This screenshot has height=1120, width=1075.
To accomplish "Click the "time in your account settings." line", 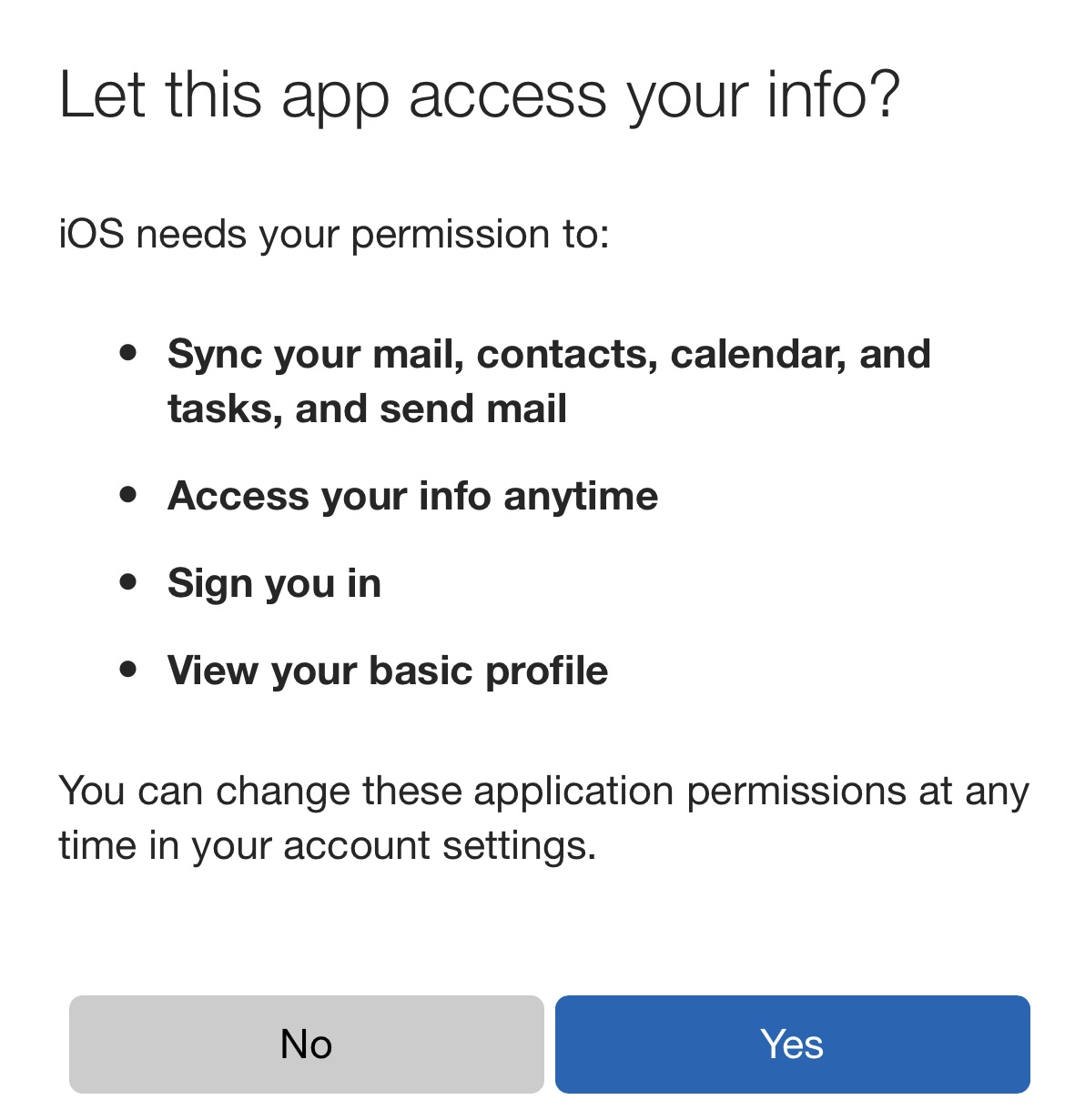I will tap(328, 845).
